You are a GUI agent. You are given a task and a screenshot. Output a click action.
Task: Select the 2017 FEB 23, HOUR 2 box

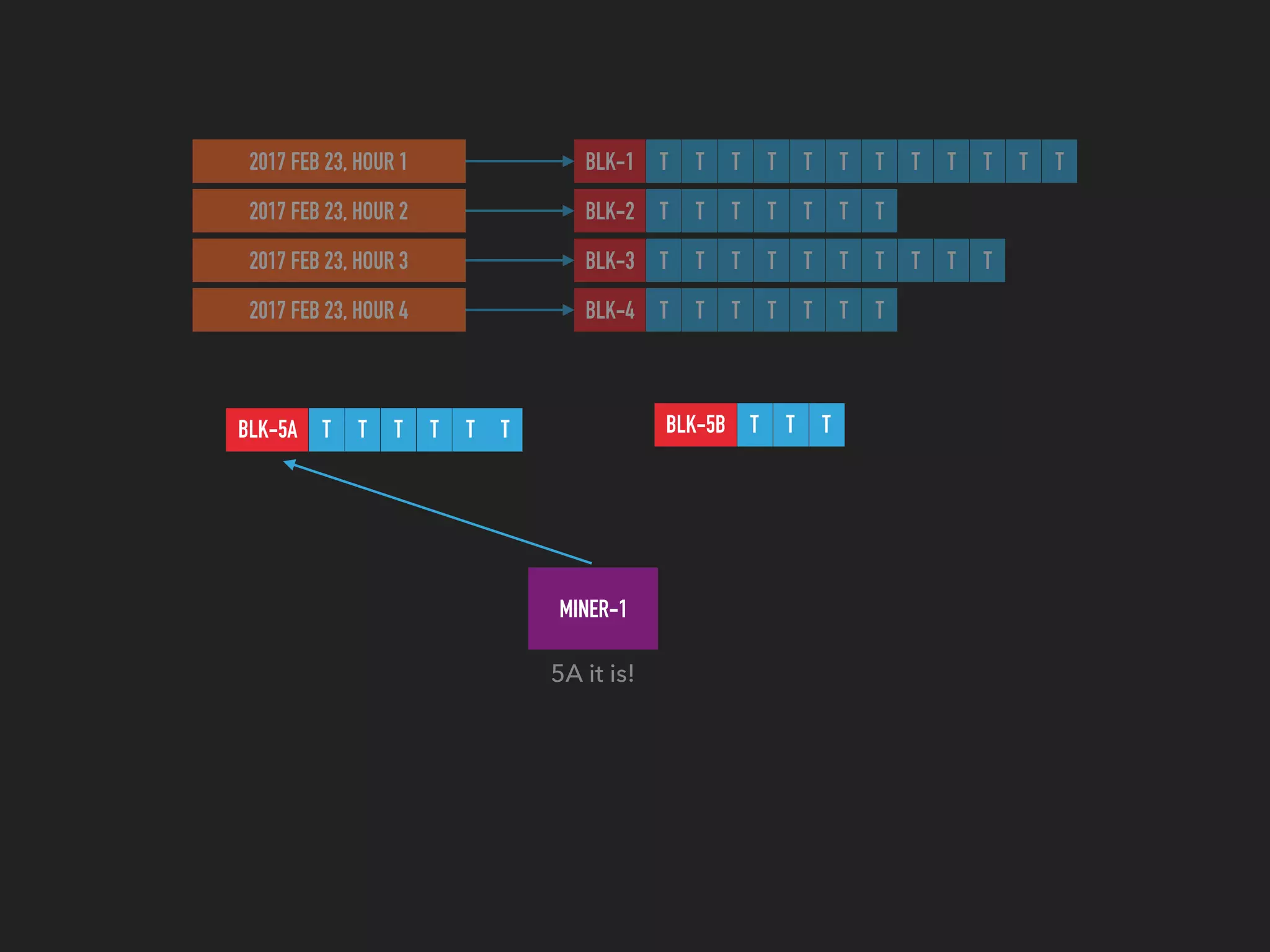click(329, 211)
